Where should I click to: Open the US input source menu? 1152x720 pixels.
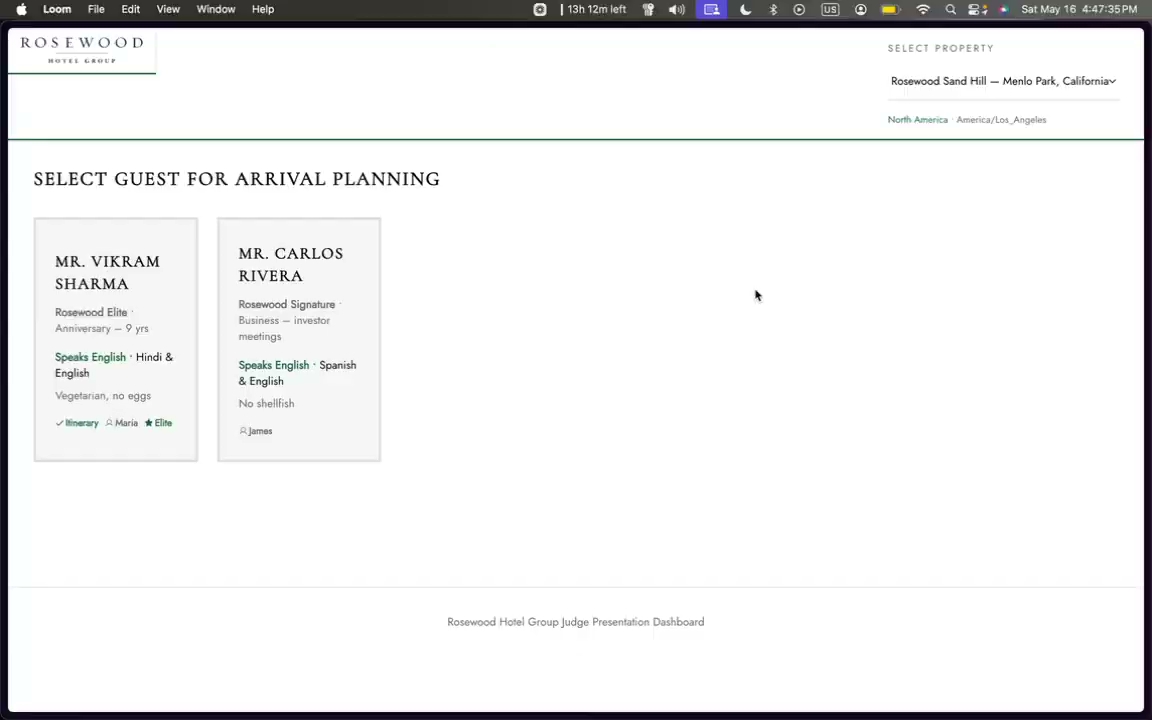[x=830, y=10]
